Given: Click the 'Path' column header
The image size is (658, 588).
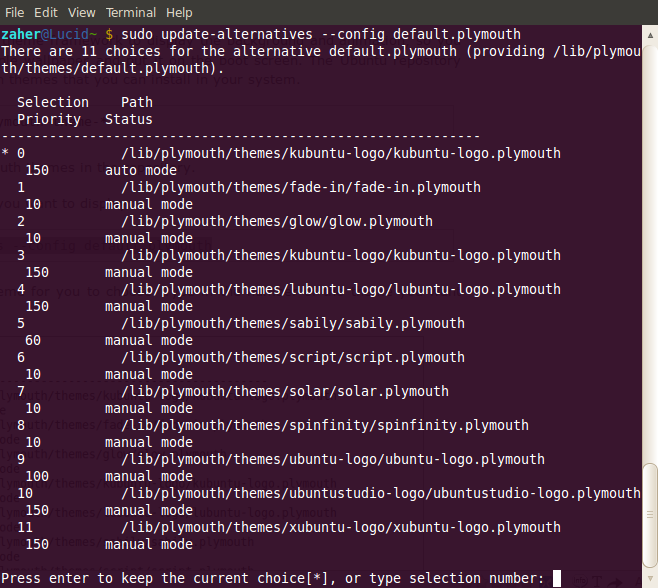Looking at the screenshot, I should pos(137,102).
